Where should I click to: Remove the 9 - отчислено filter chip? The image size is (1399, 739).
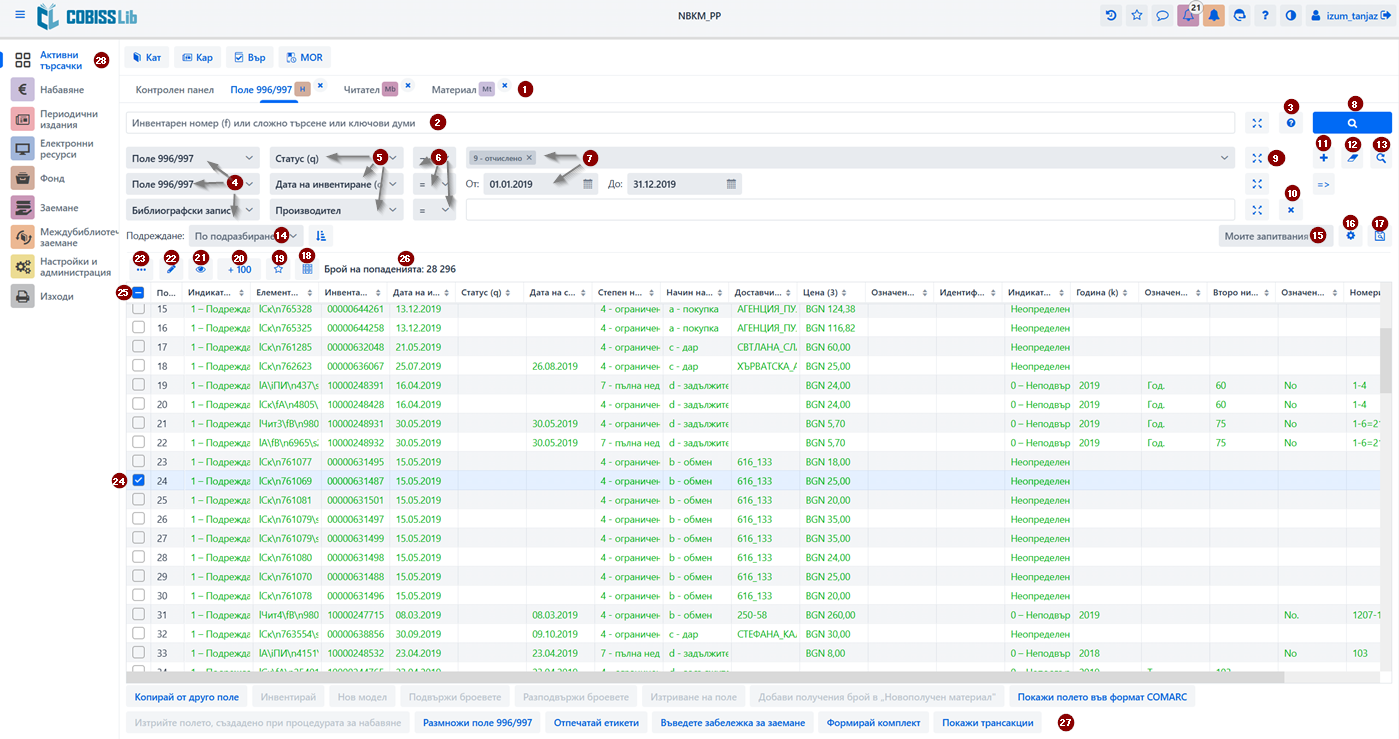pyautogui.click(x=530, y=158)
